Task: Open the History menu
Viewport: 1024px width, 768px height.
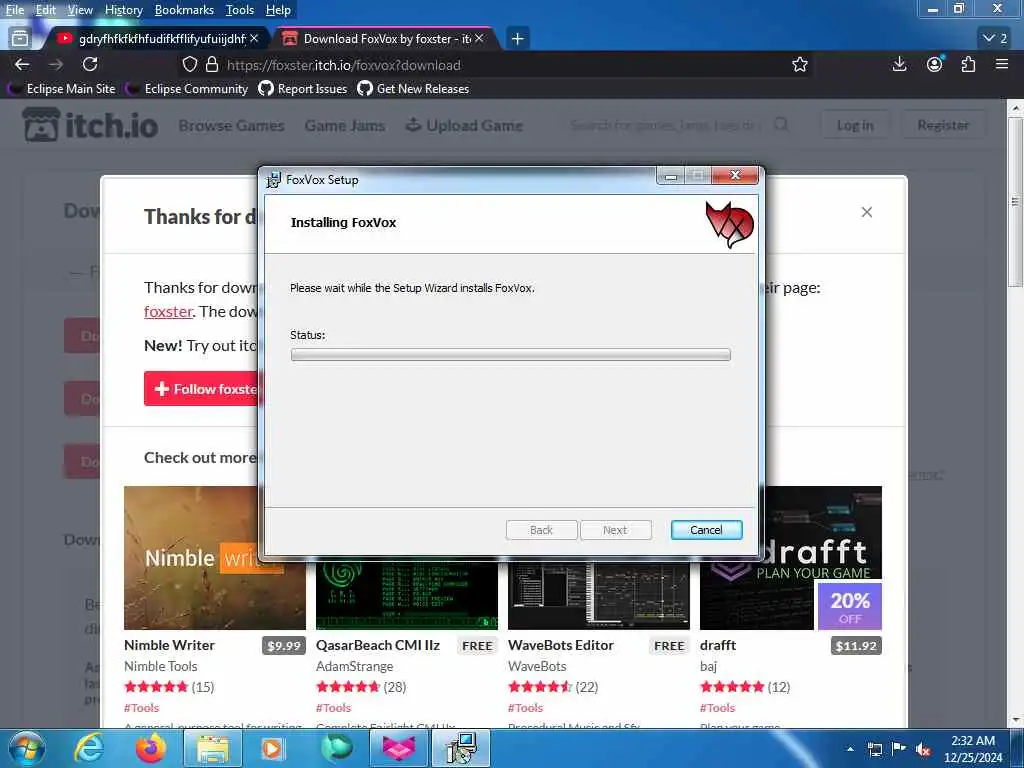Action: pyautogui.click(x=123, y=10)
